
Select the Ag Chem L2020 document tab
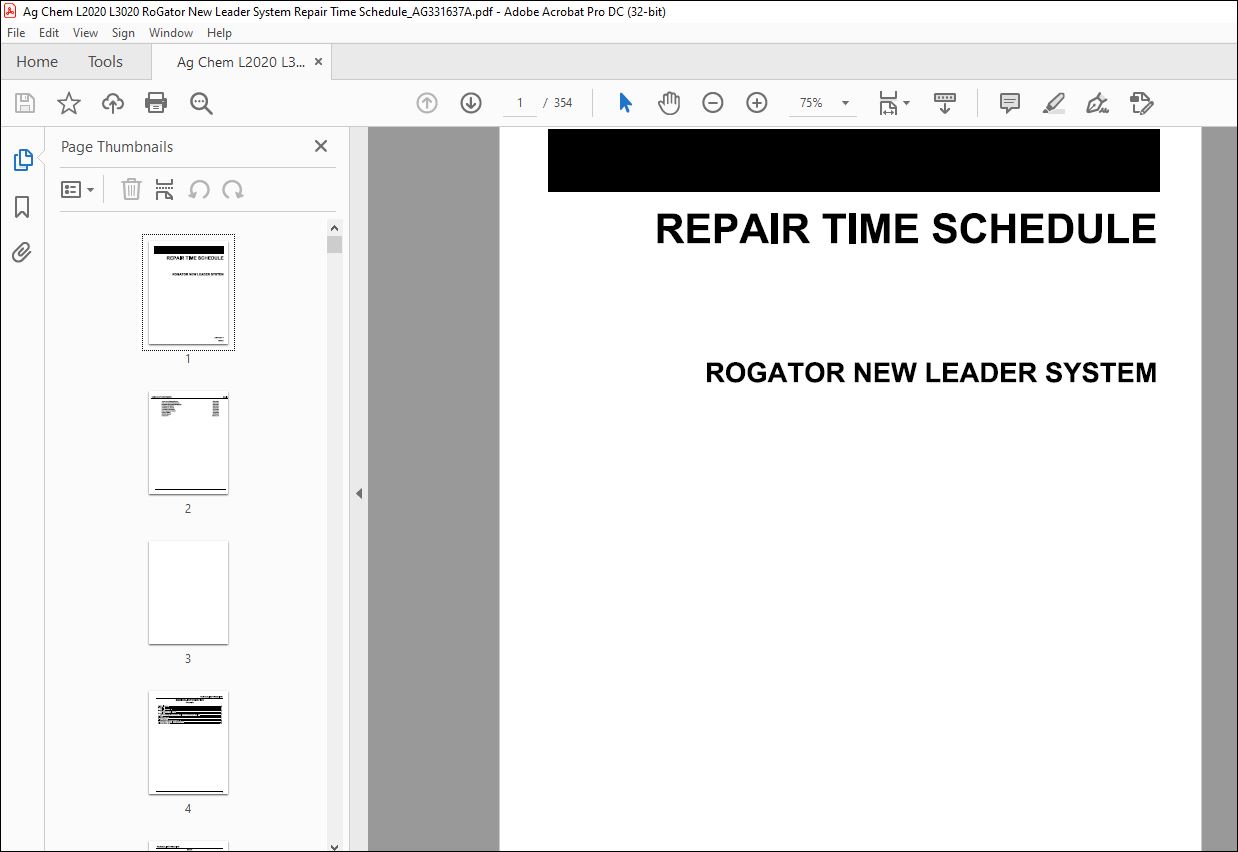point(241,62)
